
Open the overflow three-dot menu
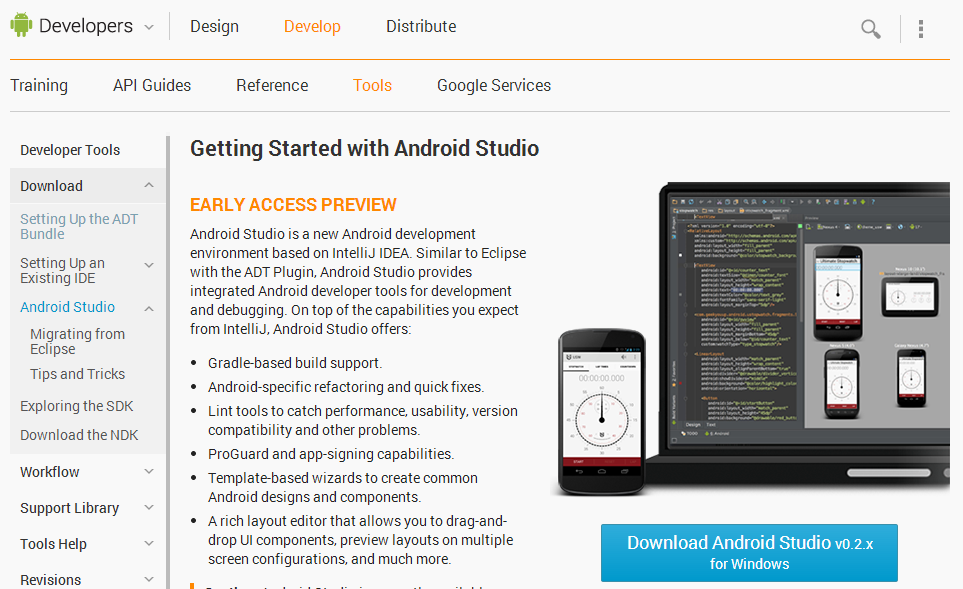pyautogui.click(x=920, y=29)
